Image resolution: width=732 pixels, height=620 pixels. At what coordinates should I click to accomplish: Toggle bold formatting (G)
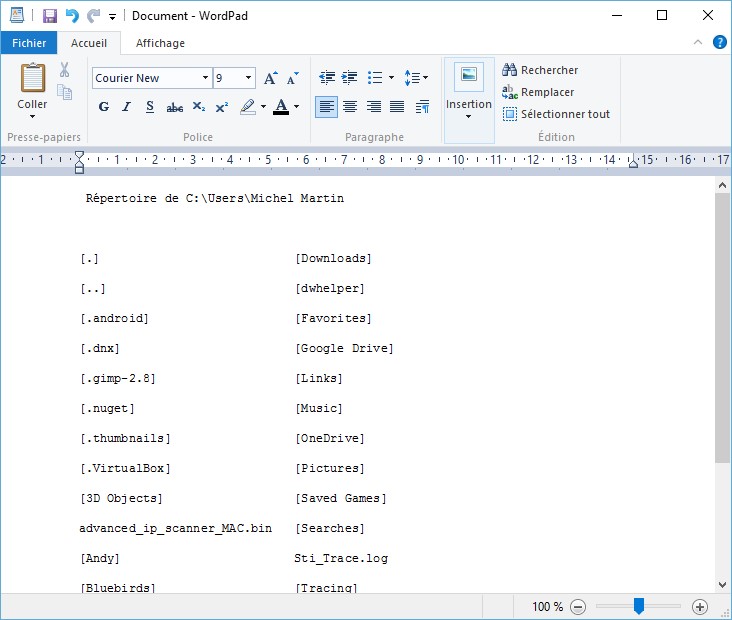(104, 107)
